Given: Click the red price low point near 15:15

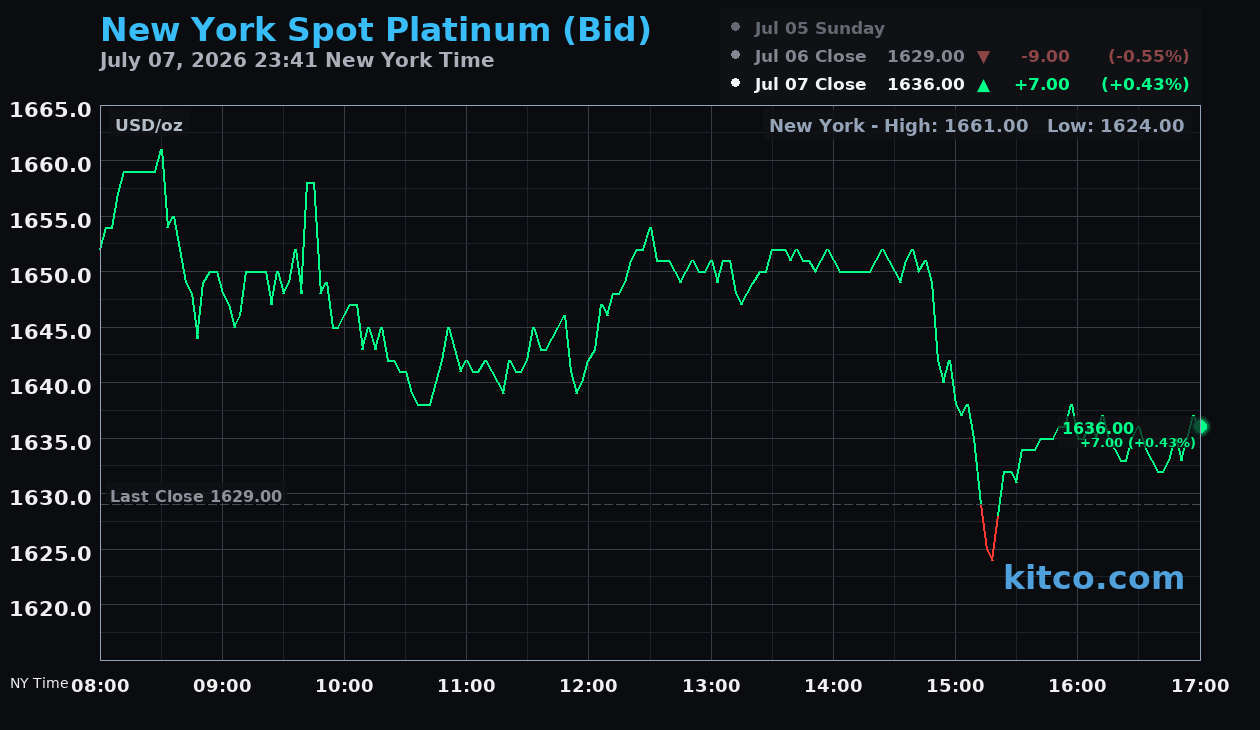Looking at the screenshot, I should [992, 560].
